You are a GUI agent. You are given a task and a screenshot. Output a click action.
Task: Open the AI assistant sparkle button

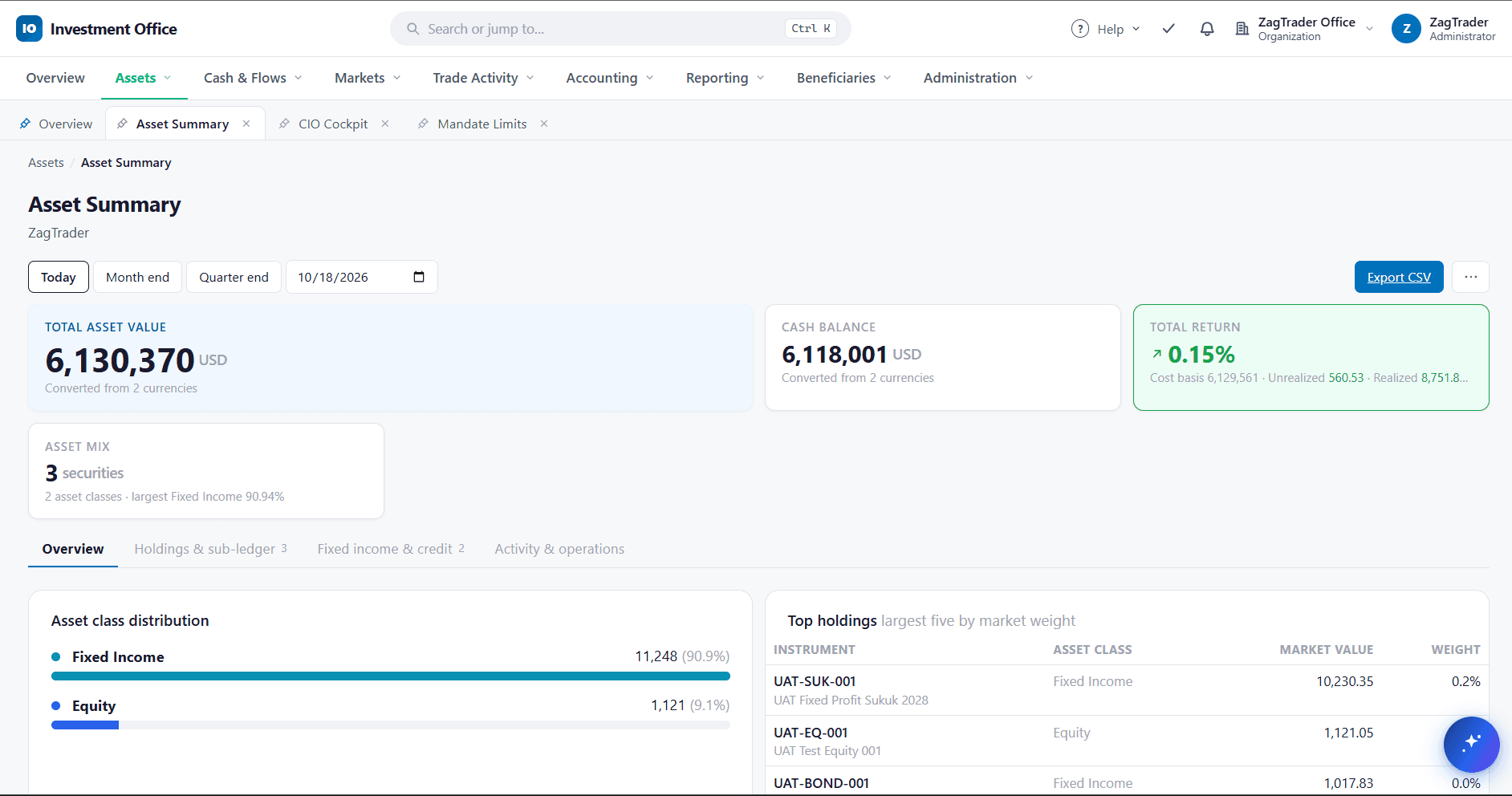[x=1471, y=744]
